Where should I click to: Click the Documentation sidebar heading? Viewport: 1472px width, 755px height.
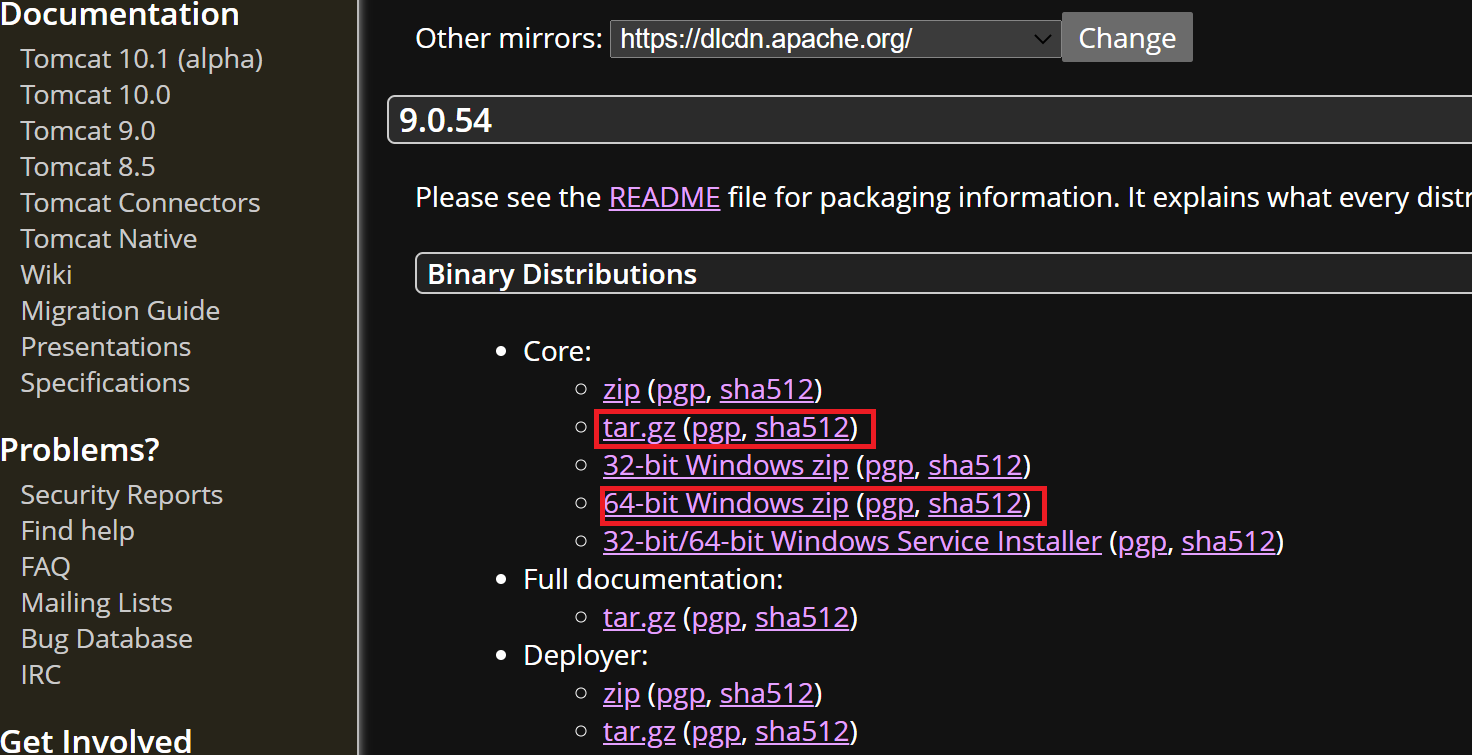coord(120,14)
